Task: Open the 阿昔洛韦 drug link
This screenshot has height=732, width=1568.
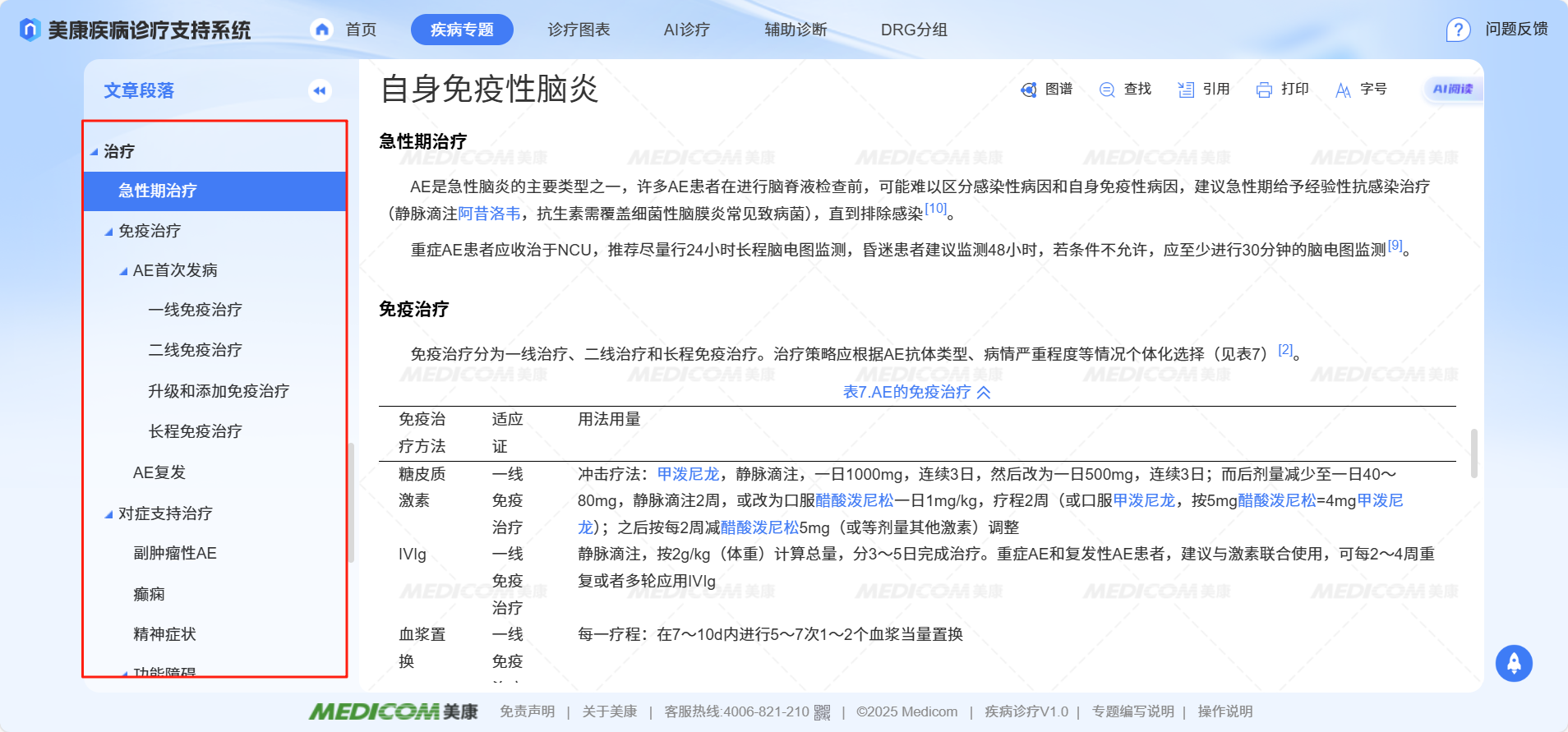Action: 489,214
